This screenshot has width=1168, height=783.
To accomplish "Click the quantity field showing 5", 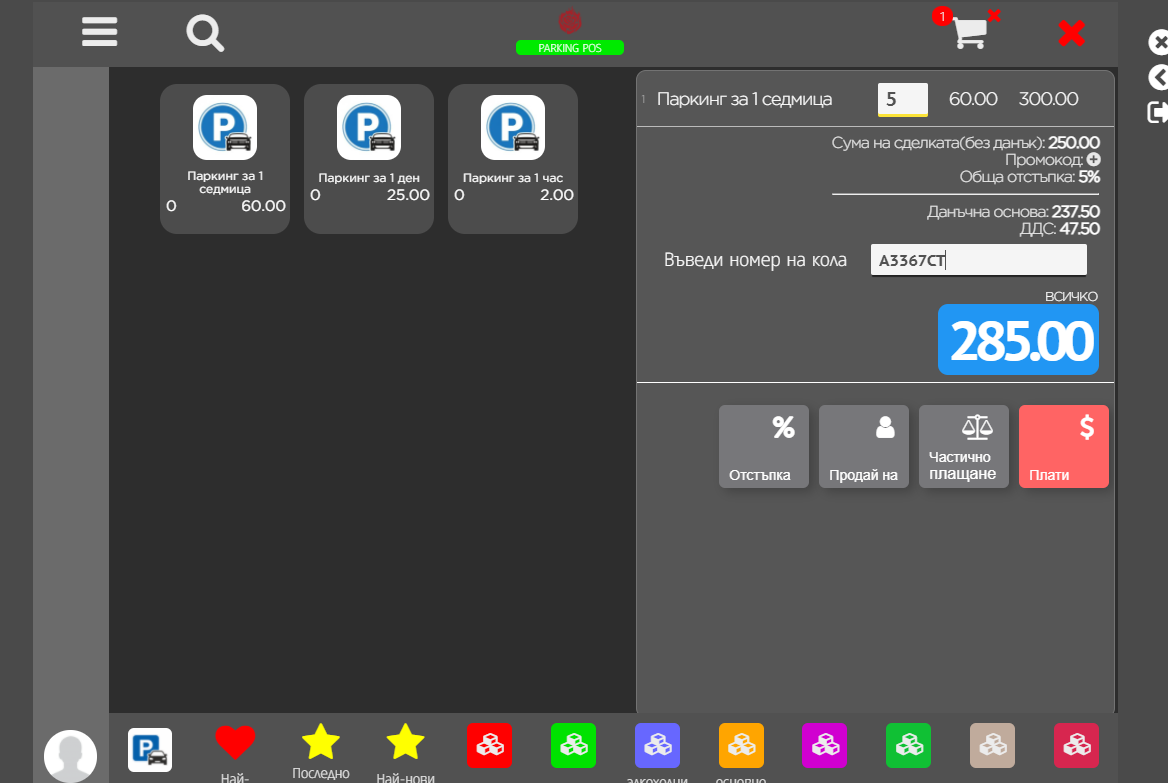I will tap(902, 99).
